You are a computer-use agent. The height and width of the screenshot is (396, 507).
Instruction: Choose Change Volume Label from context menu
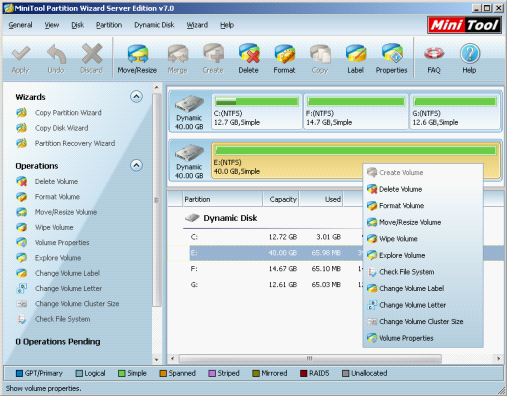[x=423, y=288]
